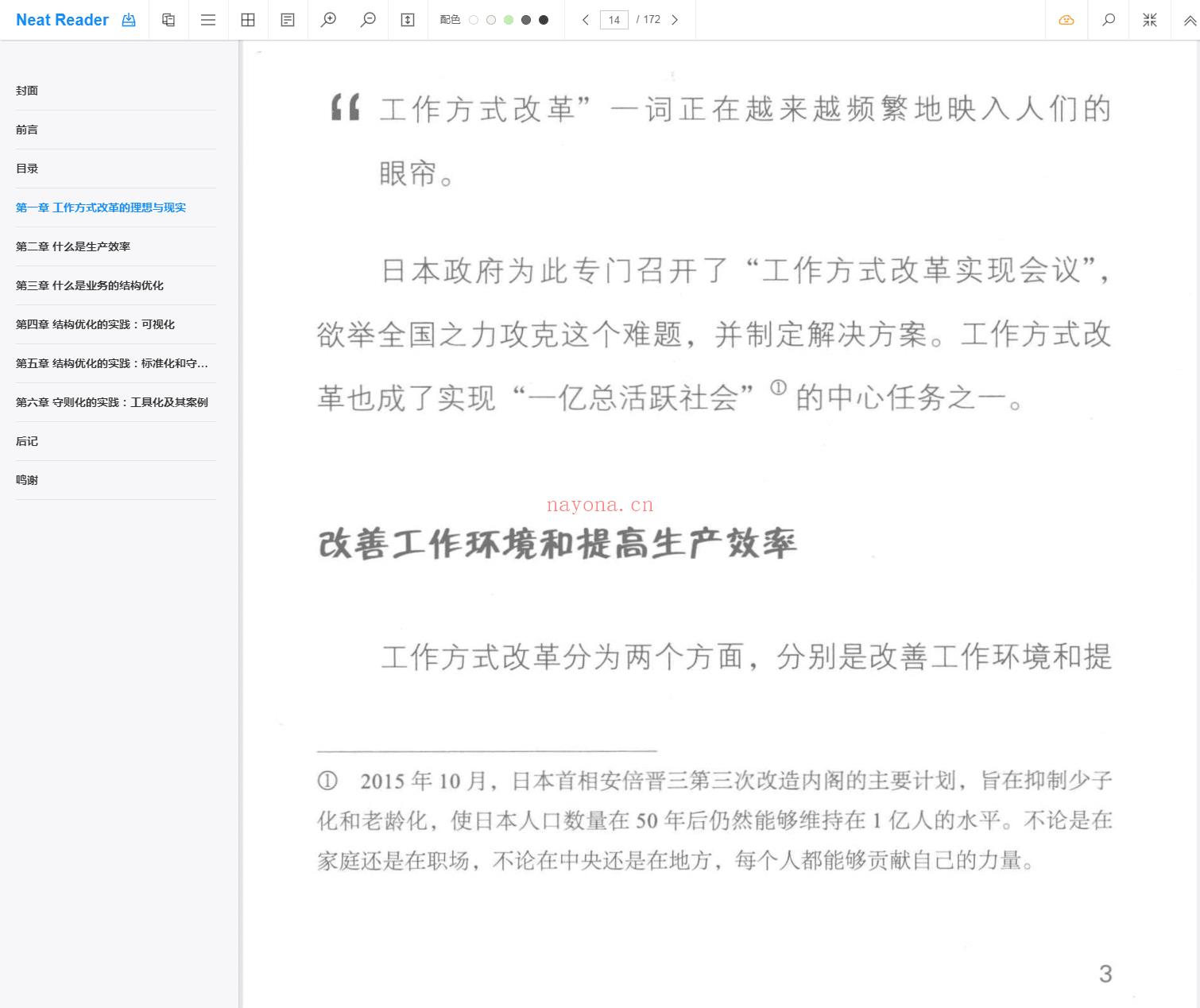Select the dark gray color theme swatch
The image size is (1200, 1008).
click(x=526, y=20)
